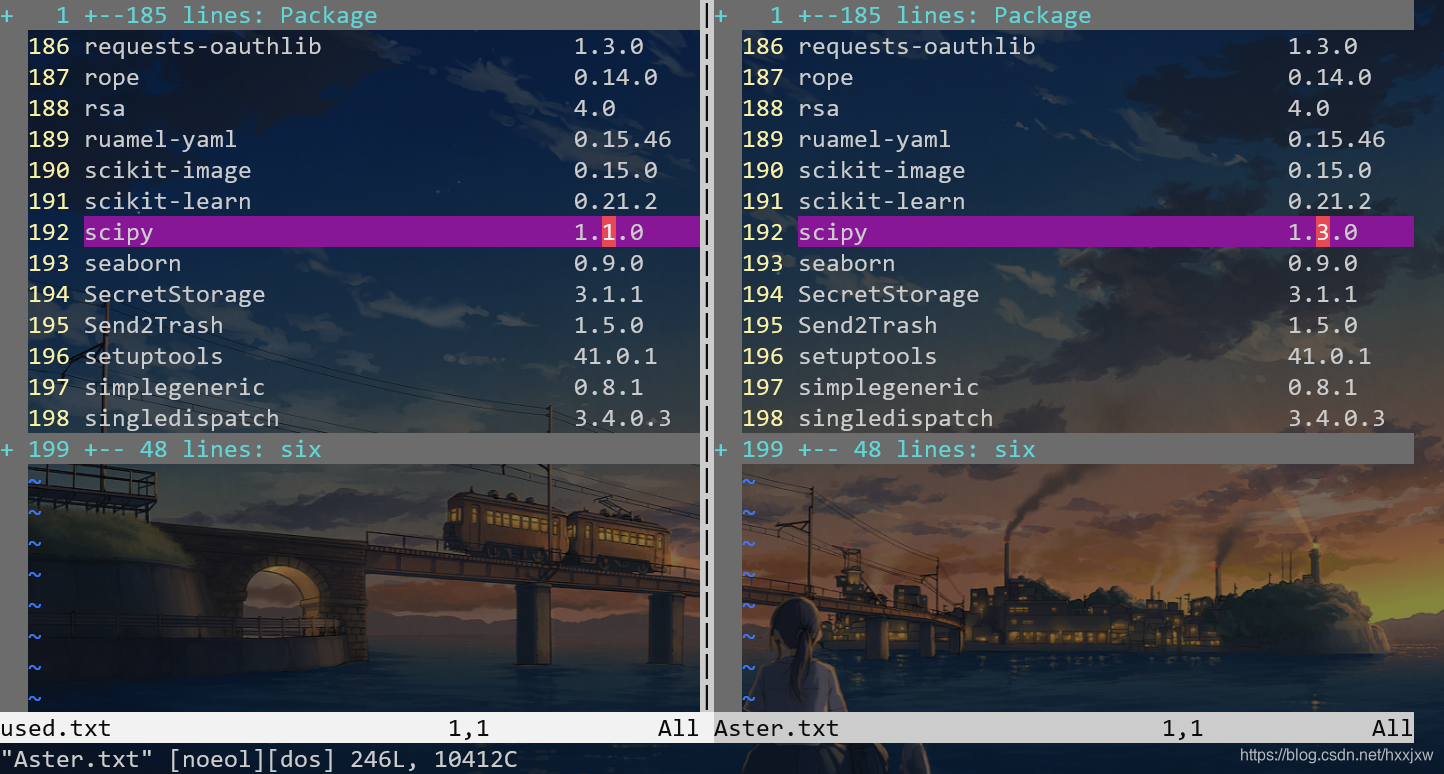The height and width of the screenshot is (774, 1444).
Task: Click version 0.15.46 in the left pane
Action: tap(623, 140)
